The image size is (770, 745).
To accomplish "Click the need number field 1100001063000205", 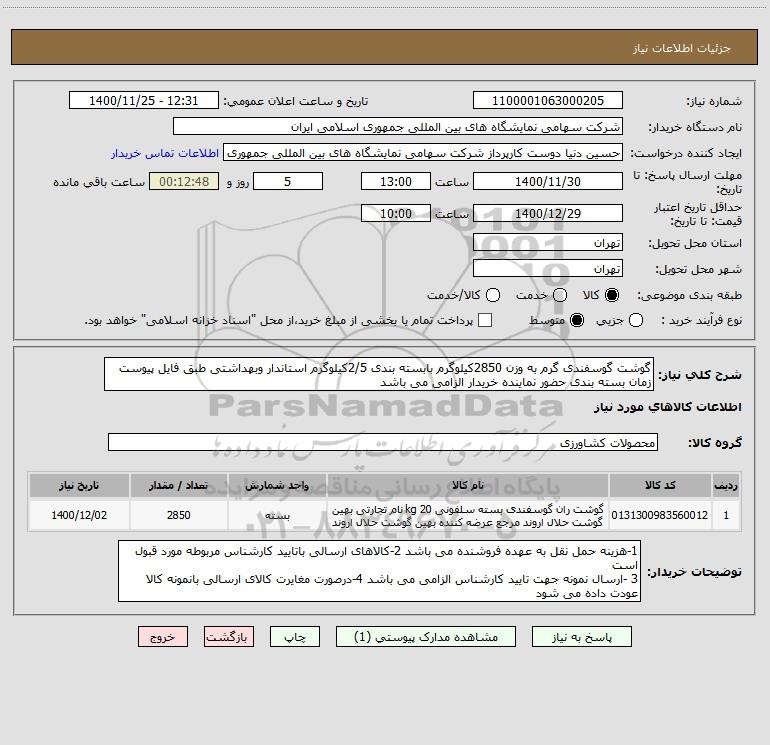I will (548, 101).
